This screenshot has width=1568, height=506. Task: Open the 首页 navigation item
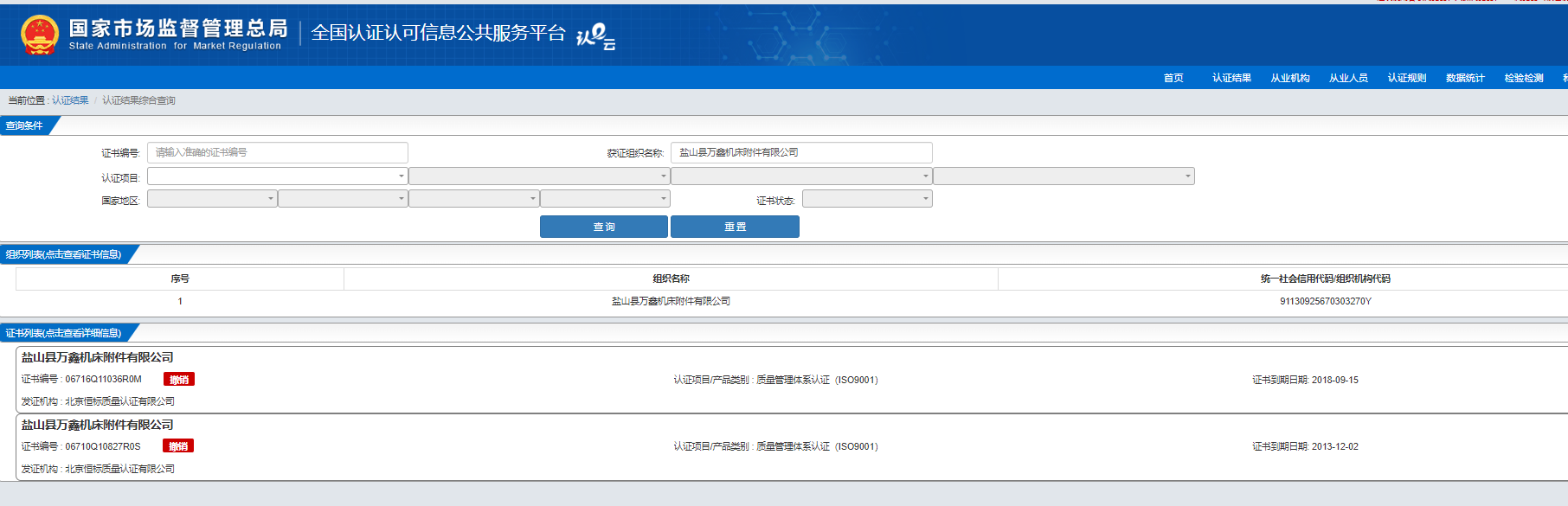(x=1173, y=78)
